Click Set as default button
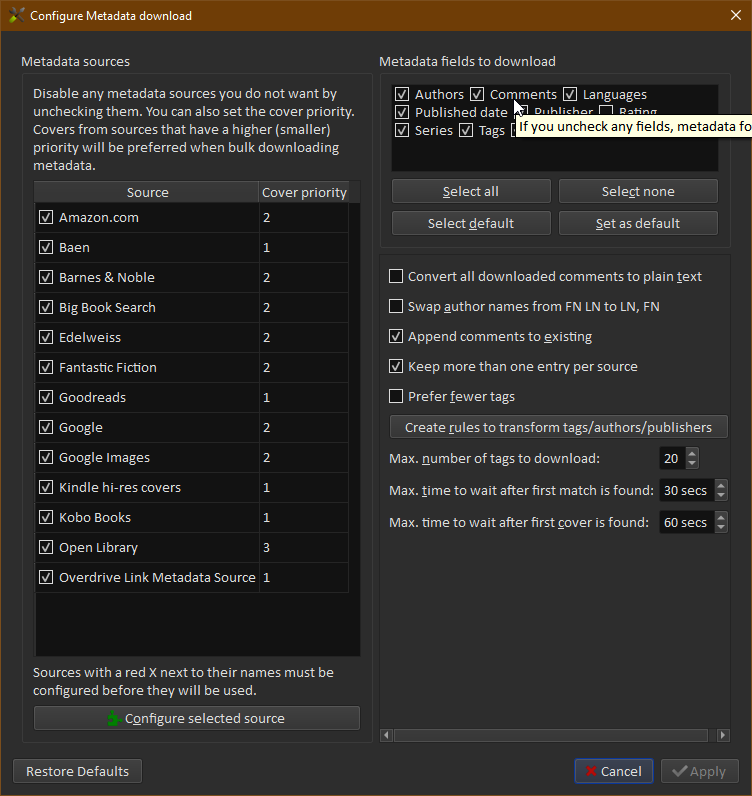Viewport: 752px width, 796px height. click(x=638, y=223)
